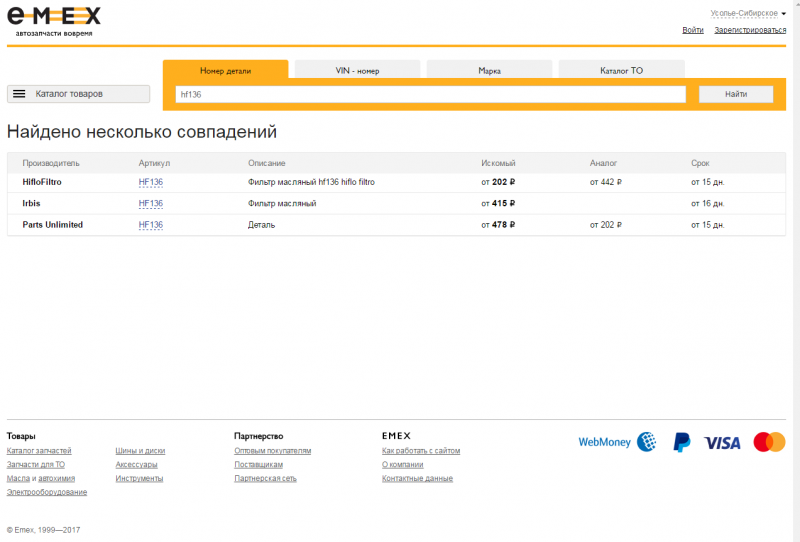Click the search field containing hf136
The image size is (800, 542).
pyautogui.click(x=430, y=94)
